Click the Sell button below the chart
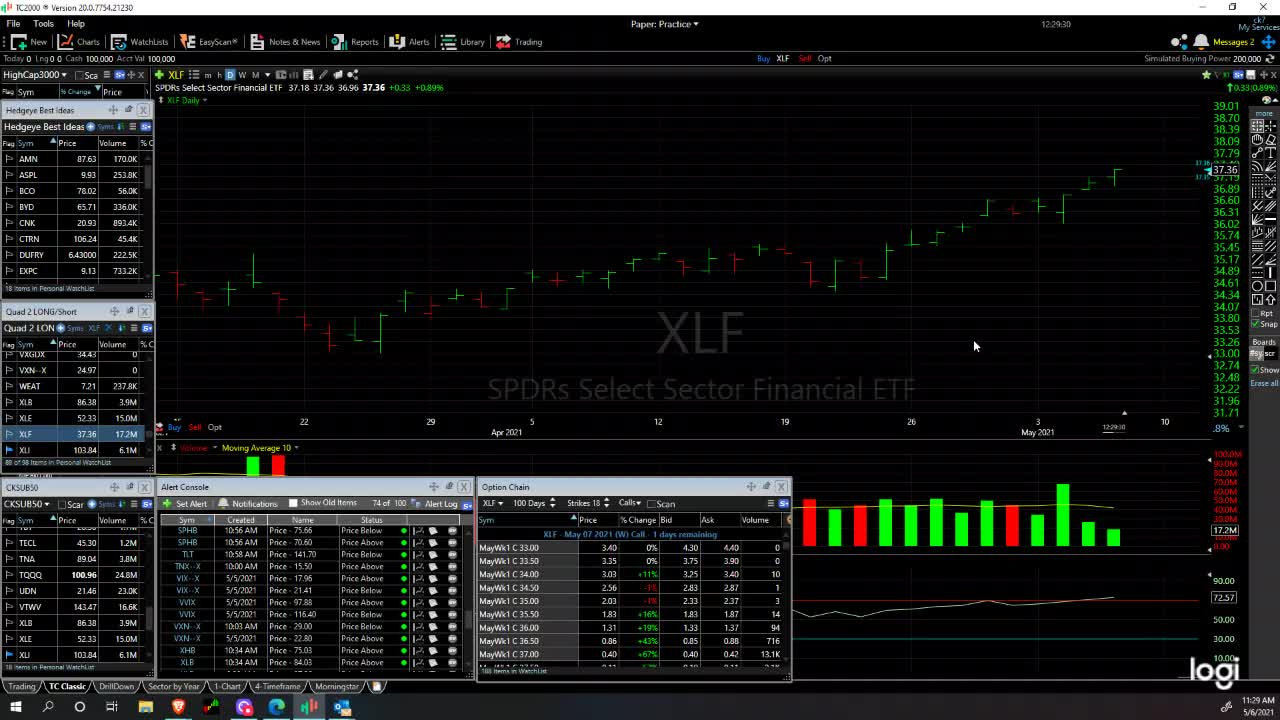The height and width of the screenshot is (720, 1280). tap(195, 427)
